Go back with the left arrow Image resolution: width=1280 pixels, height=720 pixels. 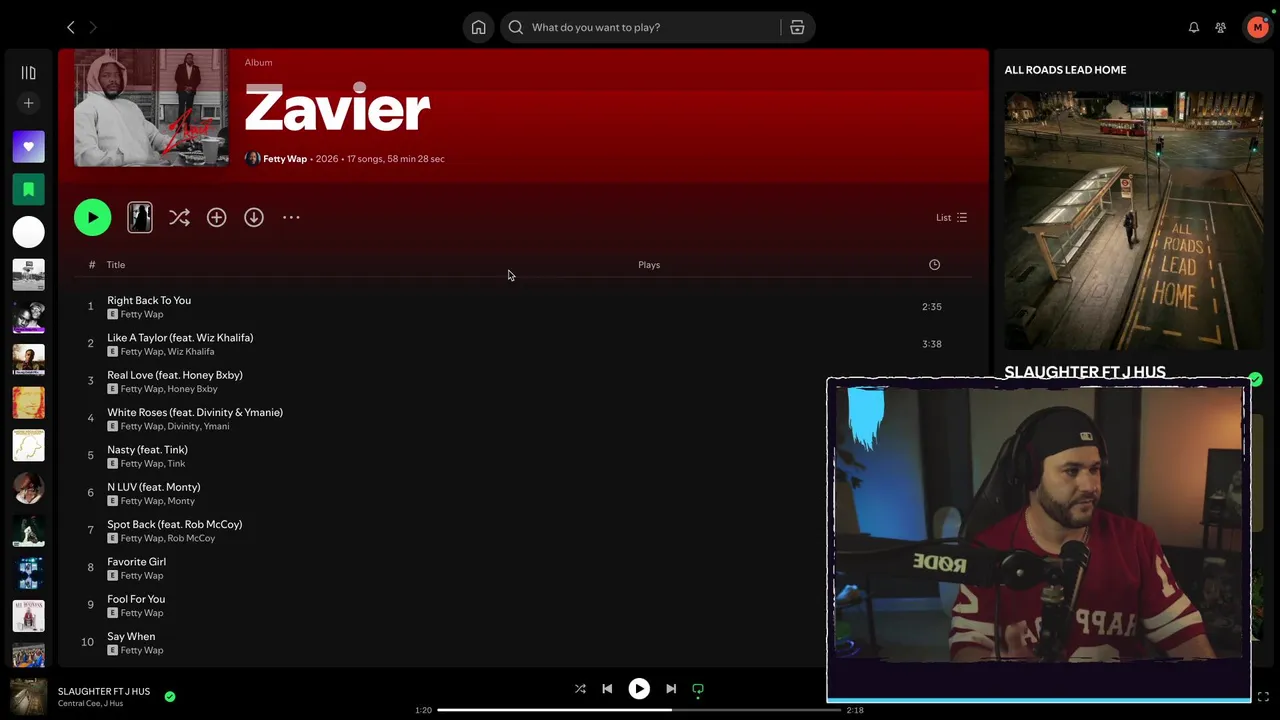pyautogui.click(x=70, y=27)
